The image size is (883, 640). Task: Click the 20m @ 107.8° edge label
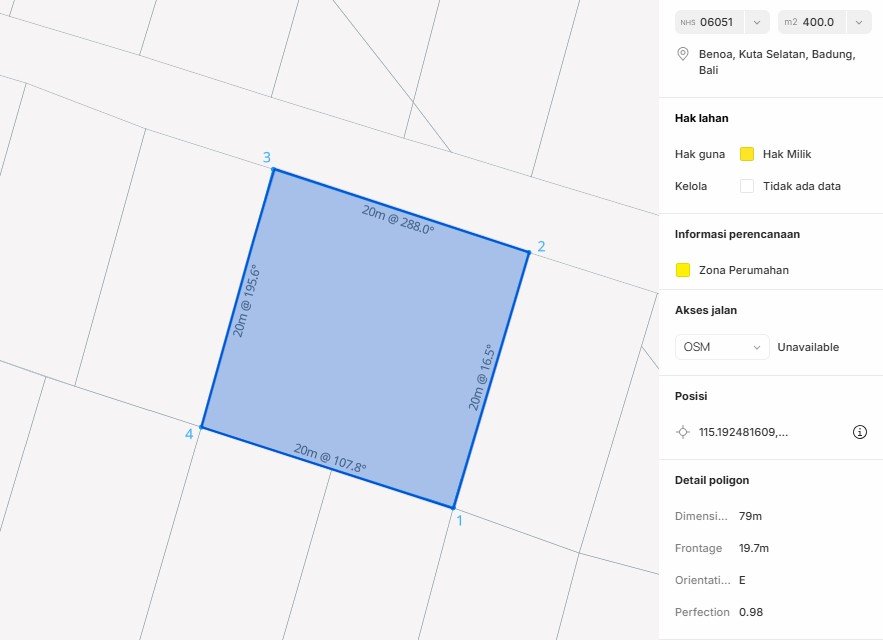pos(330,459)
